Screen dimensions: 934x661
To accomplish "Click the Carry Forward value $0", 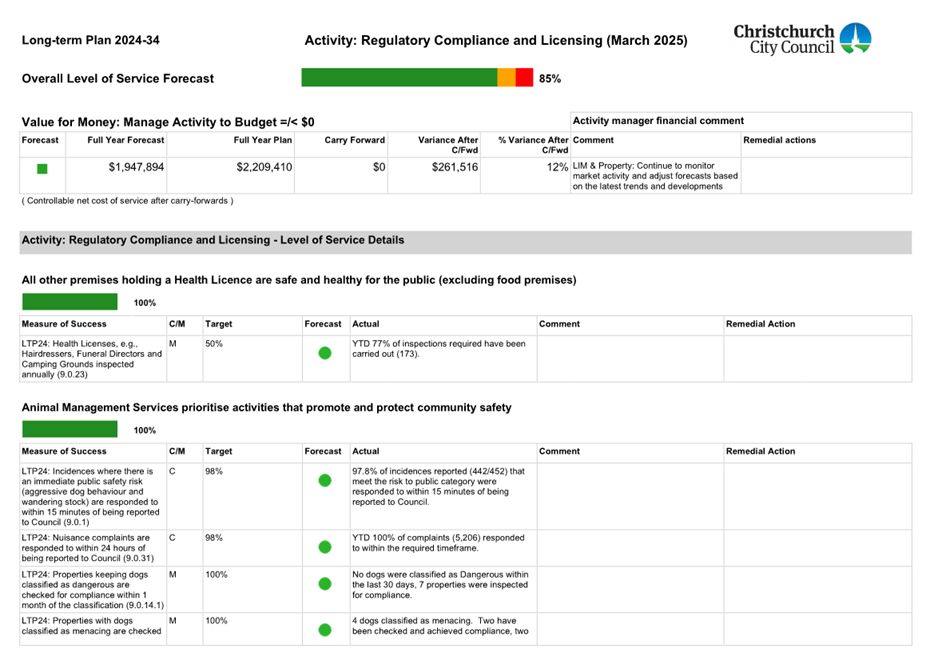I will click(x=379, y=167).
